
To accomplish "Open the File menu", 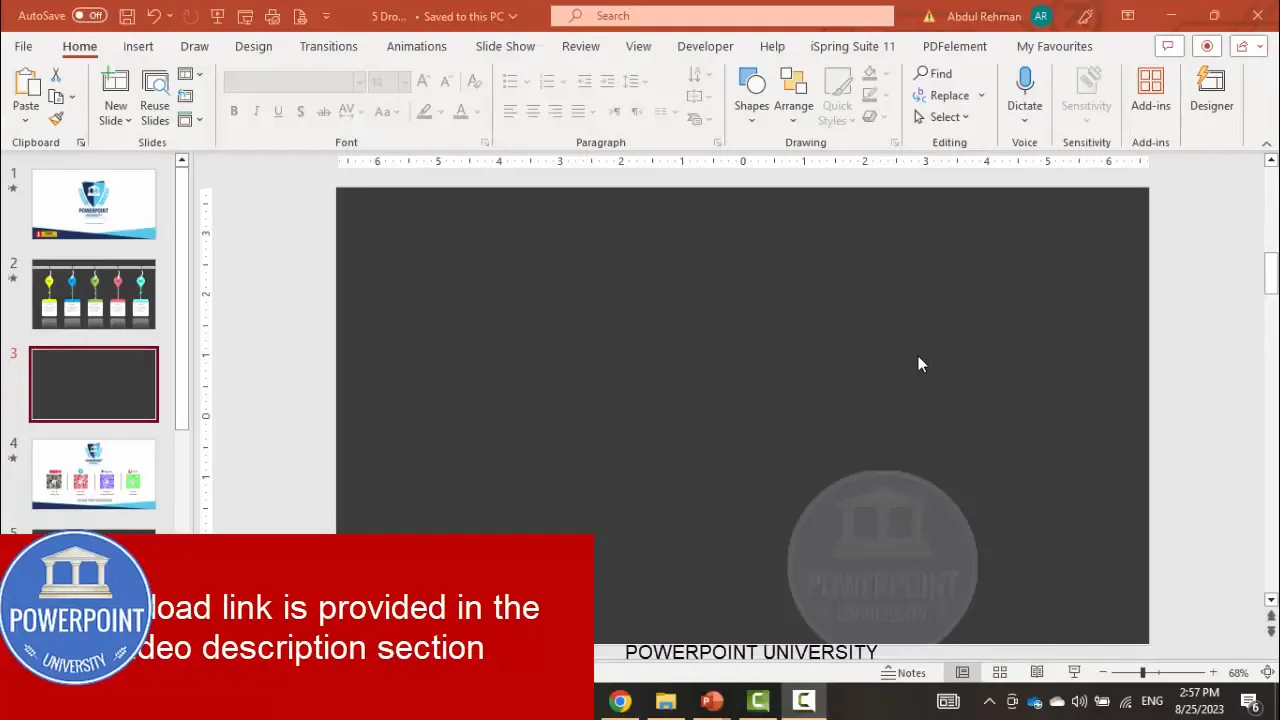I will 23,46.
